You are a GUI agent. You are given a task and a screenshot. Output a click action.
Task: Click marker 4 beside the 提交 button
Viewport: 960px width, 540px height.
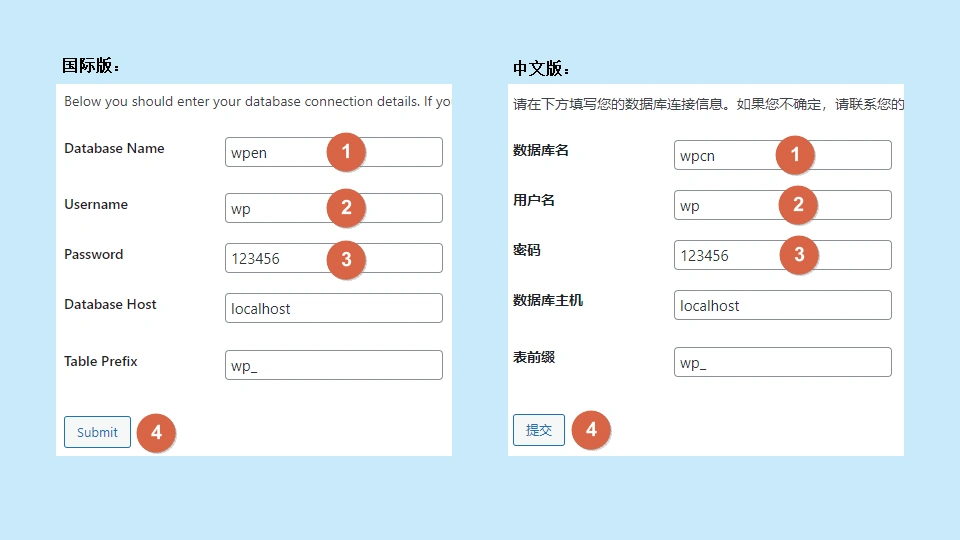(591, 429)
